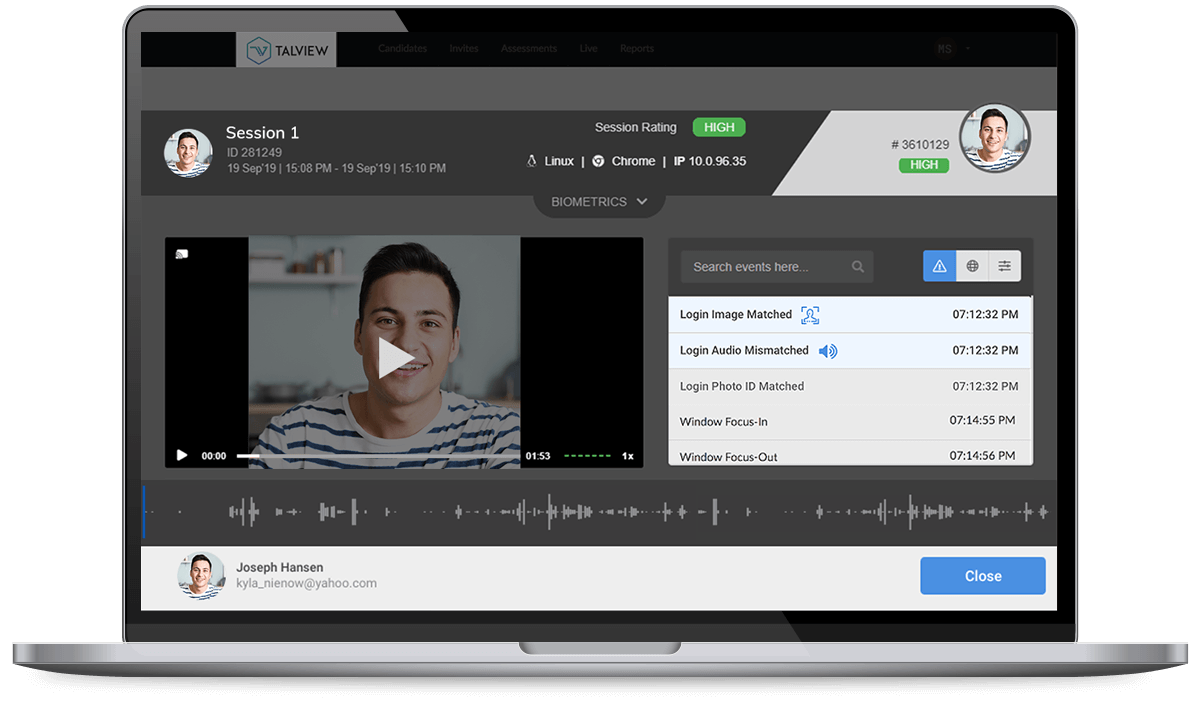Click the candidate avatar next to Session 1
Viewport: 1200px width, 714px height.
point(188,151)
